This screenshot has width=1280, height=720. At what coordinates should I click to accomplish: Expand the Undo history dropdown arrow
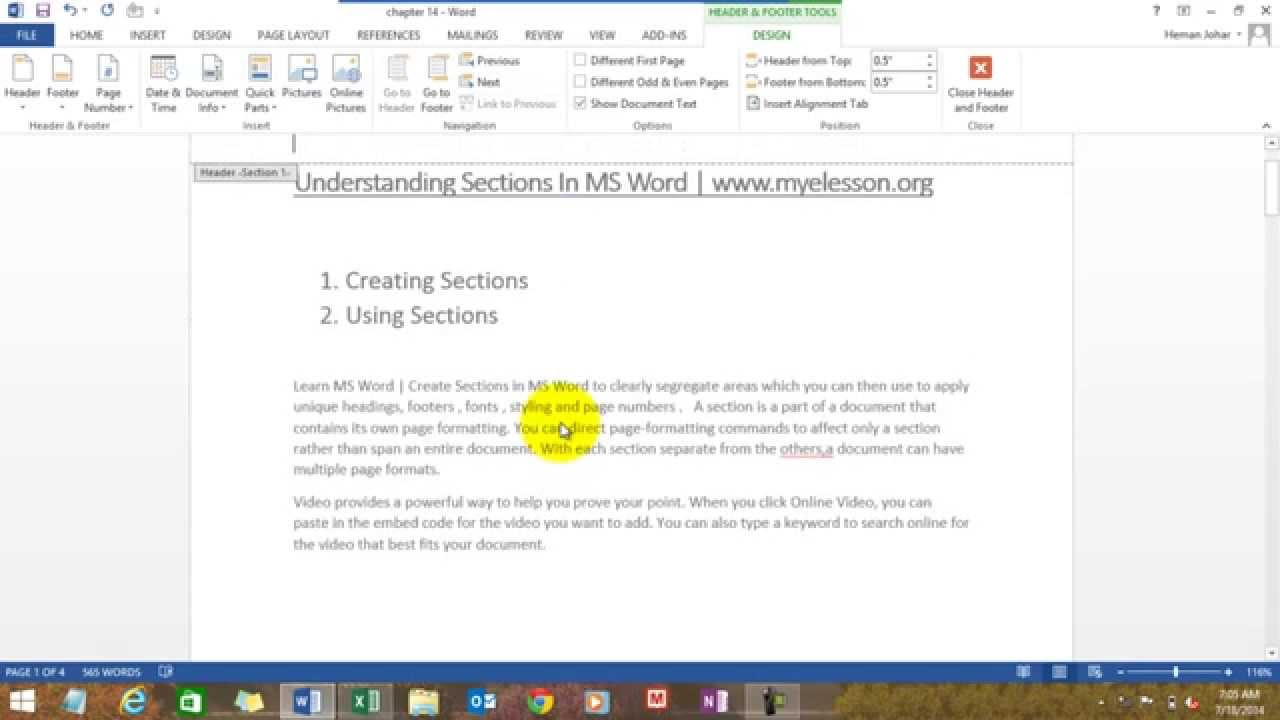(x=85, y=11)
